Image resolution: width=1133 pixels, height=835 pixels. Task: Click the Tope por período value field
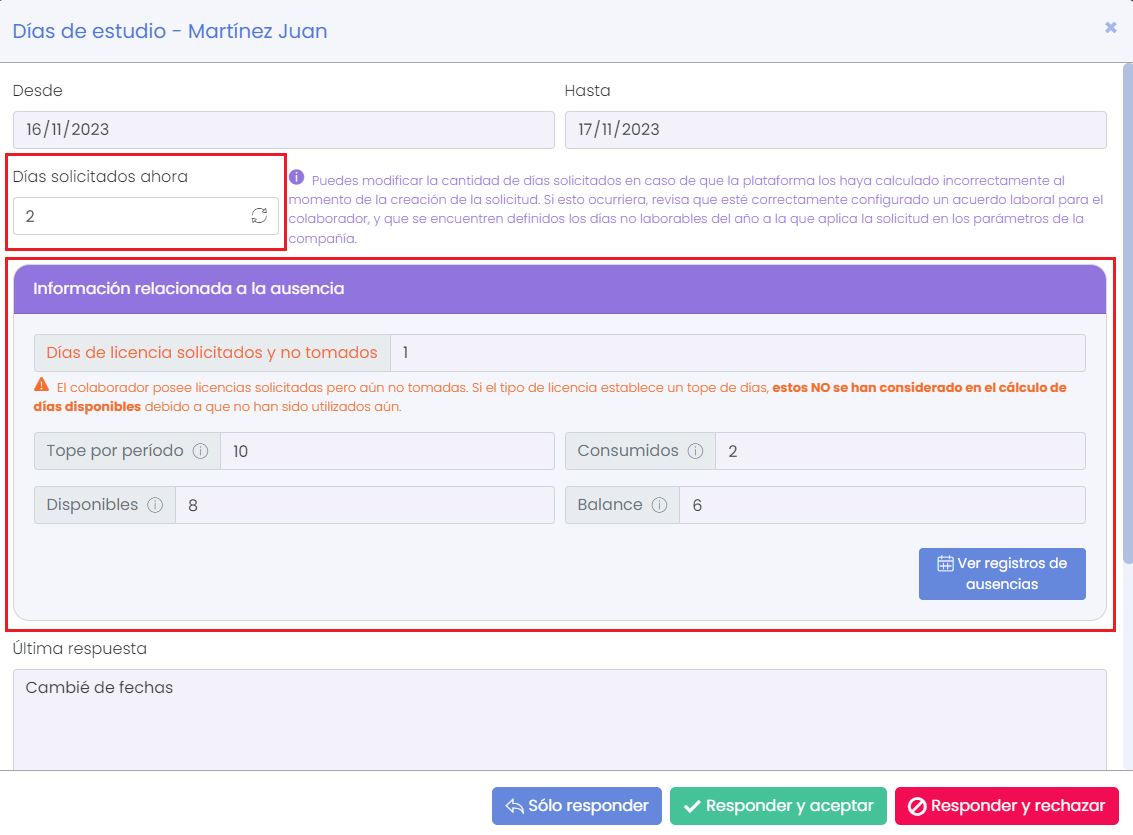click(386, 451)
